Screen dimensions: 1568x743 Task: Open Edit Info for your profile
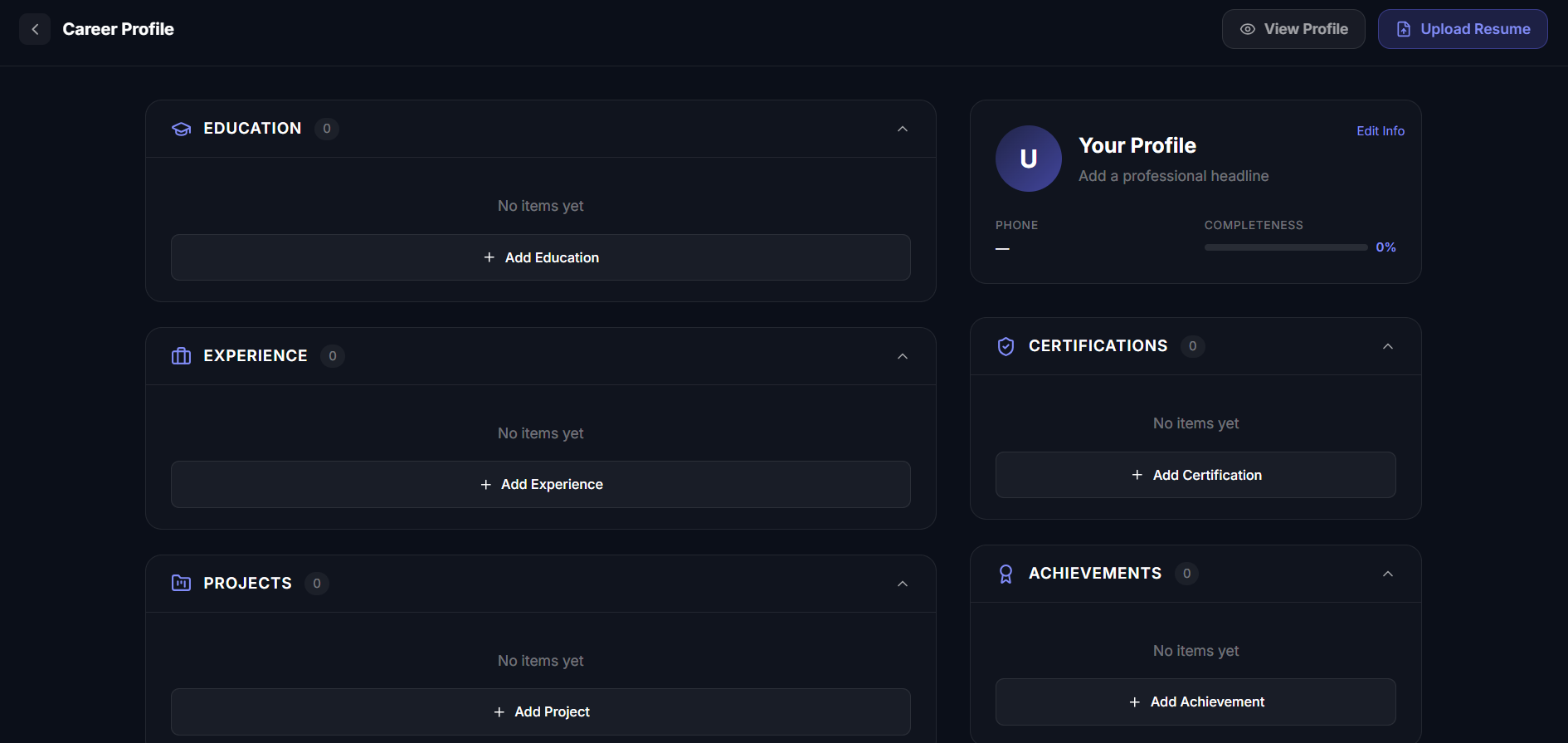[x=1380, y=130]
